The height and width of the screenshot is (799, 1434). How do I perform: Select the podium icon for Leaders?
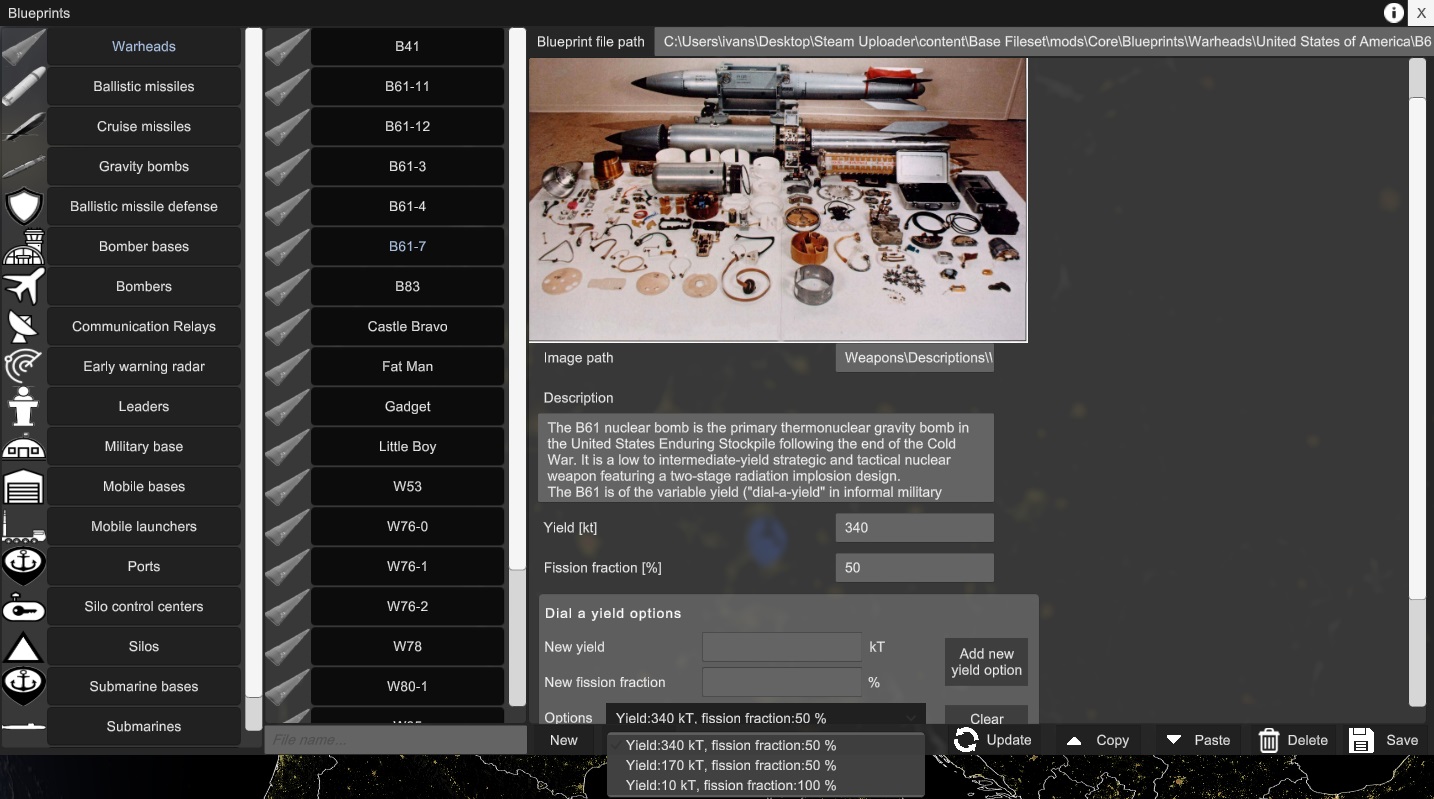coord(24,406)
